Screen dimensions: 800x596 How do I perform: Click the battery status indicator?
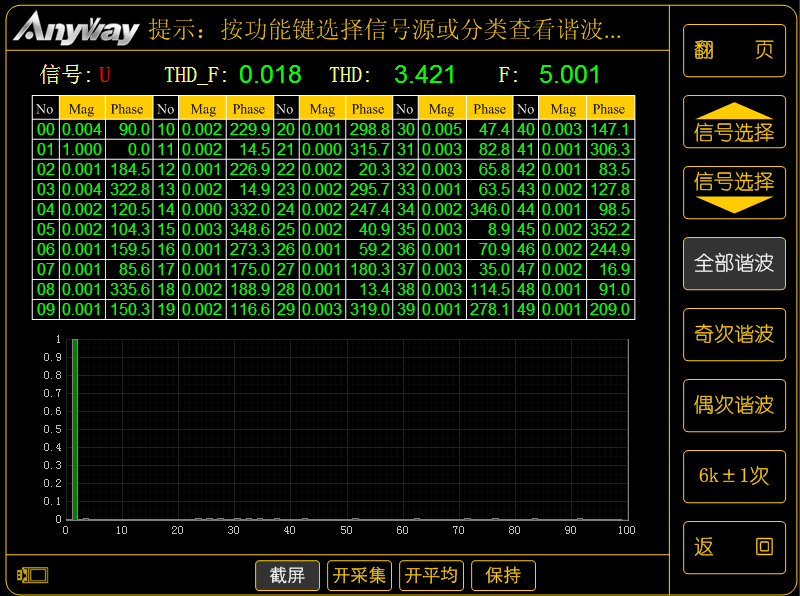(x=32, y=575)
